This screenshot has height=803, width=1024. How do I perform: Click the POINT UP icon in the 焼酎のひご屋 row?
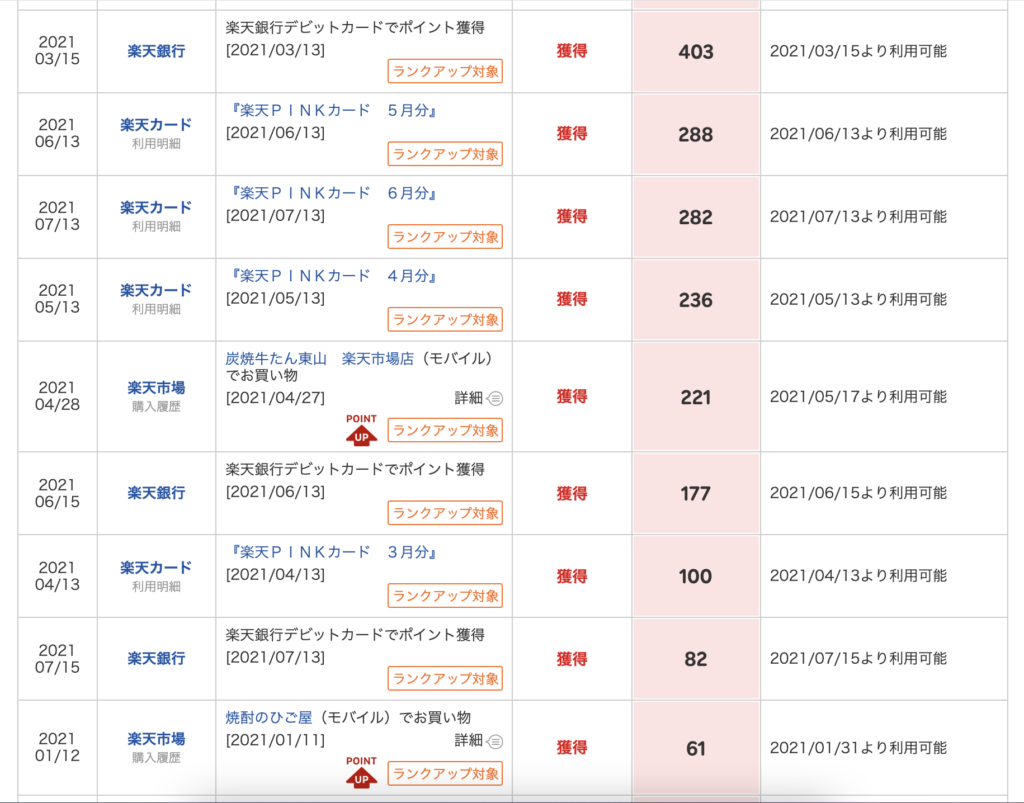point(361,772)
